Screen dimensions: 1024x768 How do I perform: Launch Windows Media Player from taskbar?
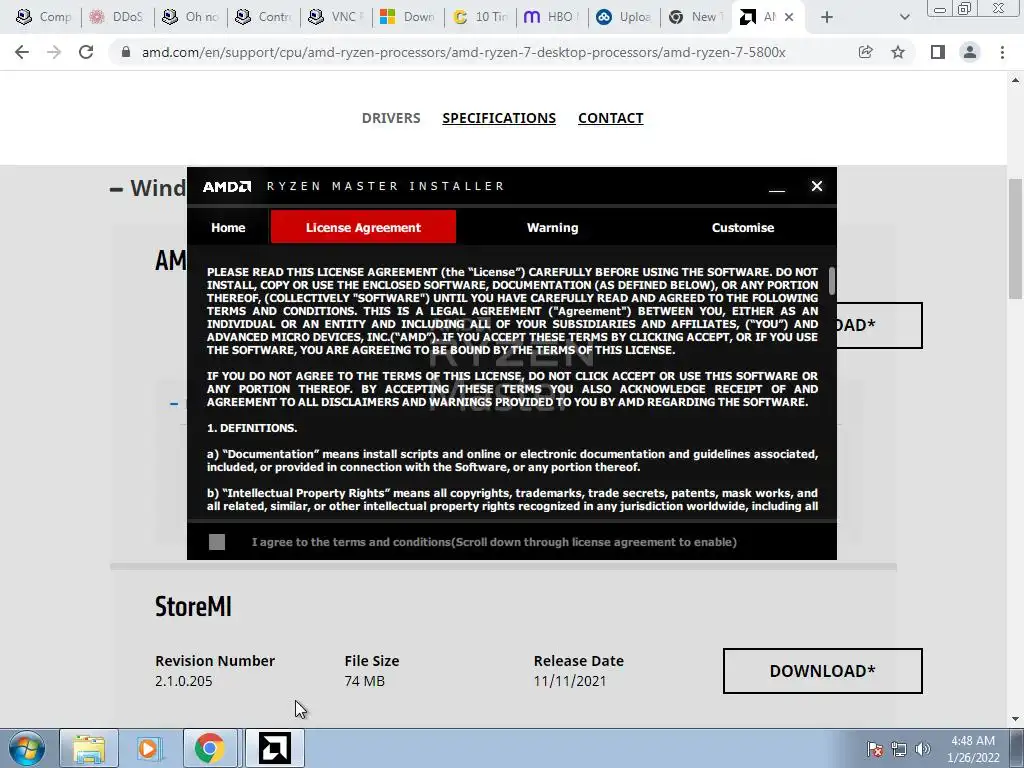coord(148,748)
